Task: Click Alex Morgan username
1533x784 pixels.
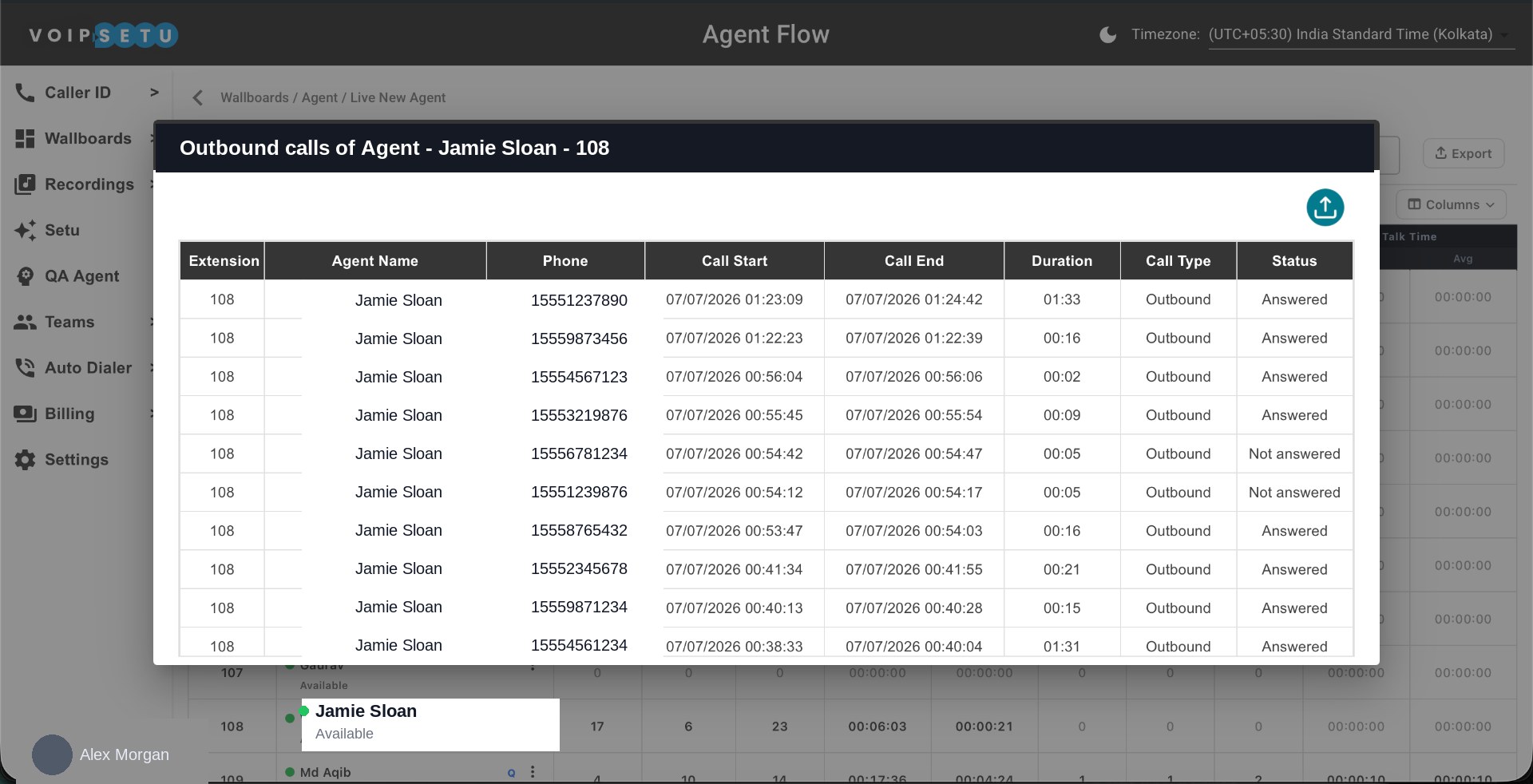Action: click(x=125, y=754)
